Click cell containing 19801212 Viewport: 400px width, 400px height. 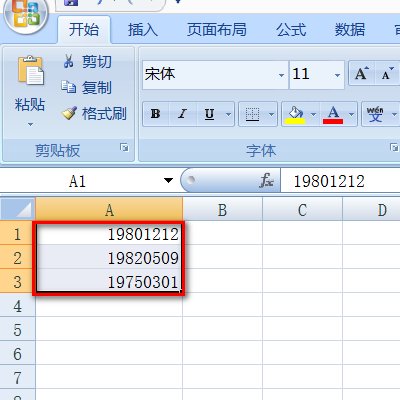109,234
